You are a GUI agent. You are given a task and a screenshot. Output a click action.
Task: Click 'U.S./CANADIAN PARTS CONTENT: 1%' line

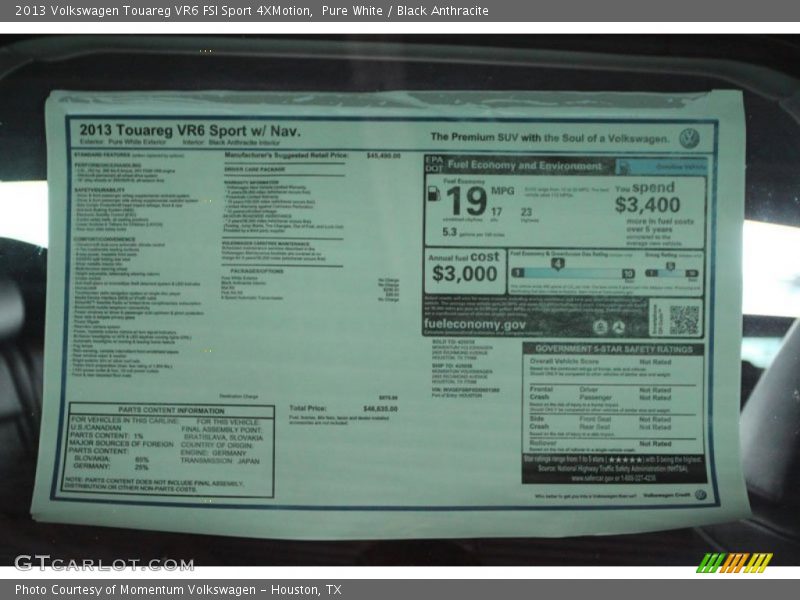(107, 432)
